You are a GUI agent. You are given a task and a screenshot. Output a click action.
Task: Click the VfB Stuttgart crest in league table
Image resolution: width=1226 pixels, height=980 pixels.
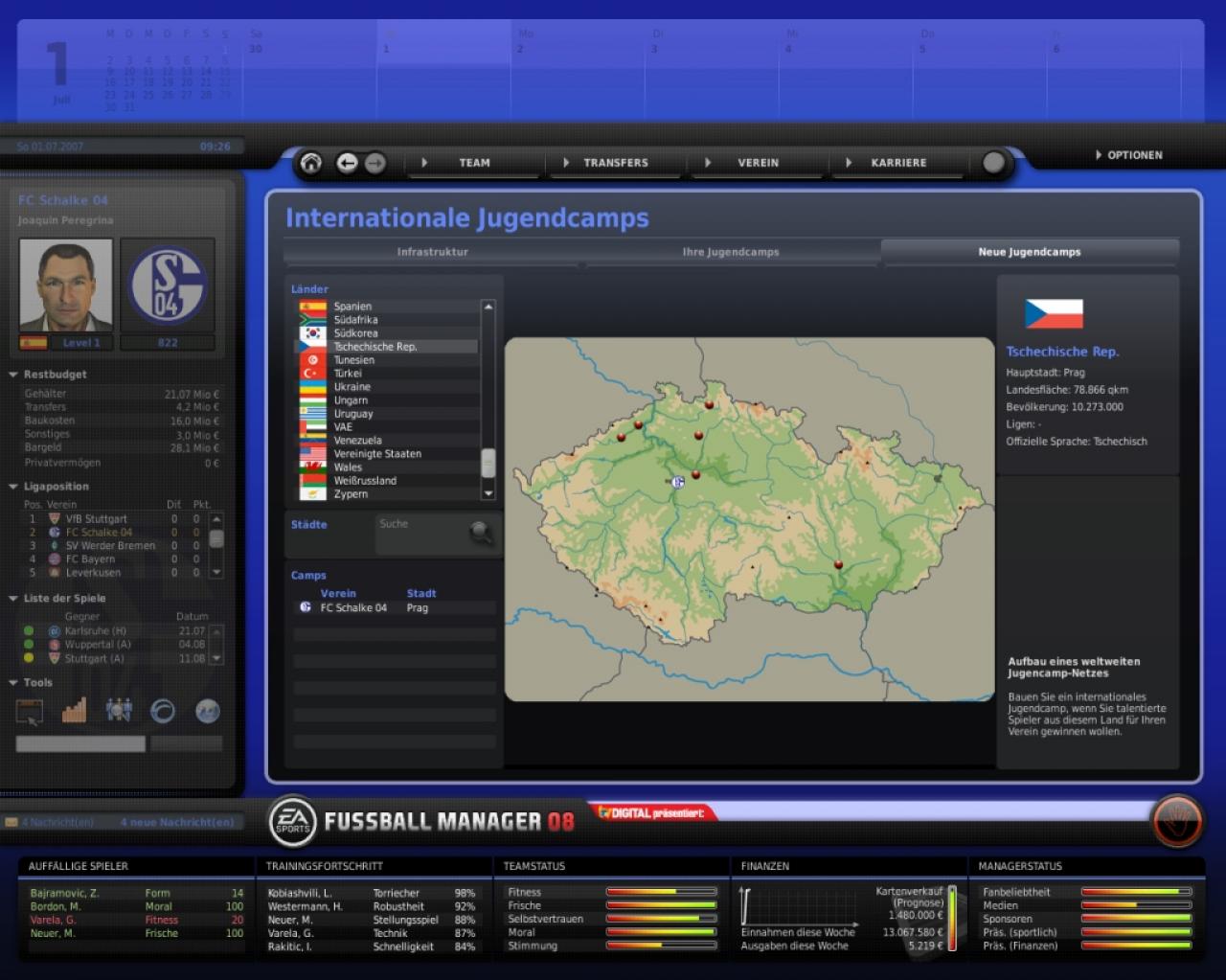(x=55, y=519)
